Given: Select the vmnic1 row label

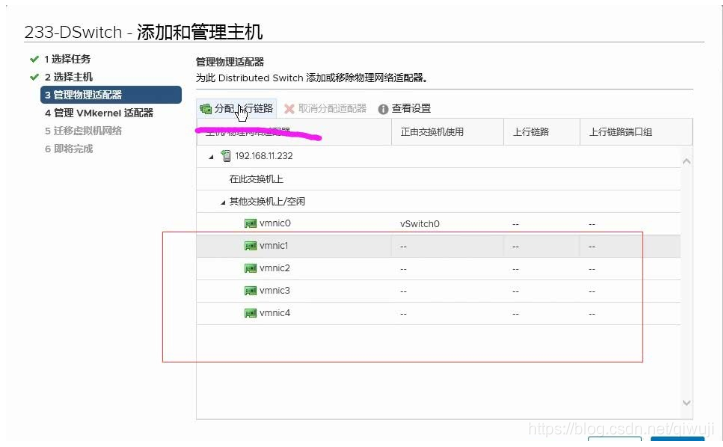Looking at the screenshot, I should click(273, 246).
